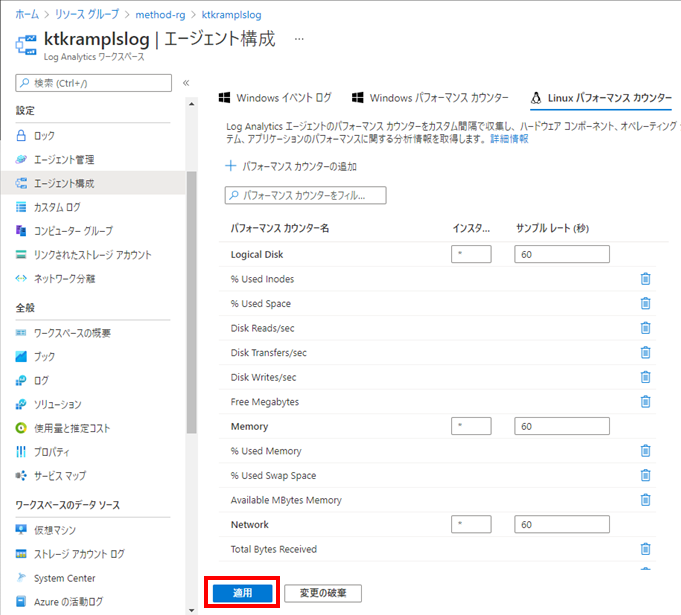Open the ellipsis menu beside page title
Image resolution: width=681 pixels, height=615 pixels.
[299, 39]
